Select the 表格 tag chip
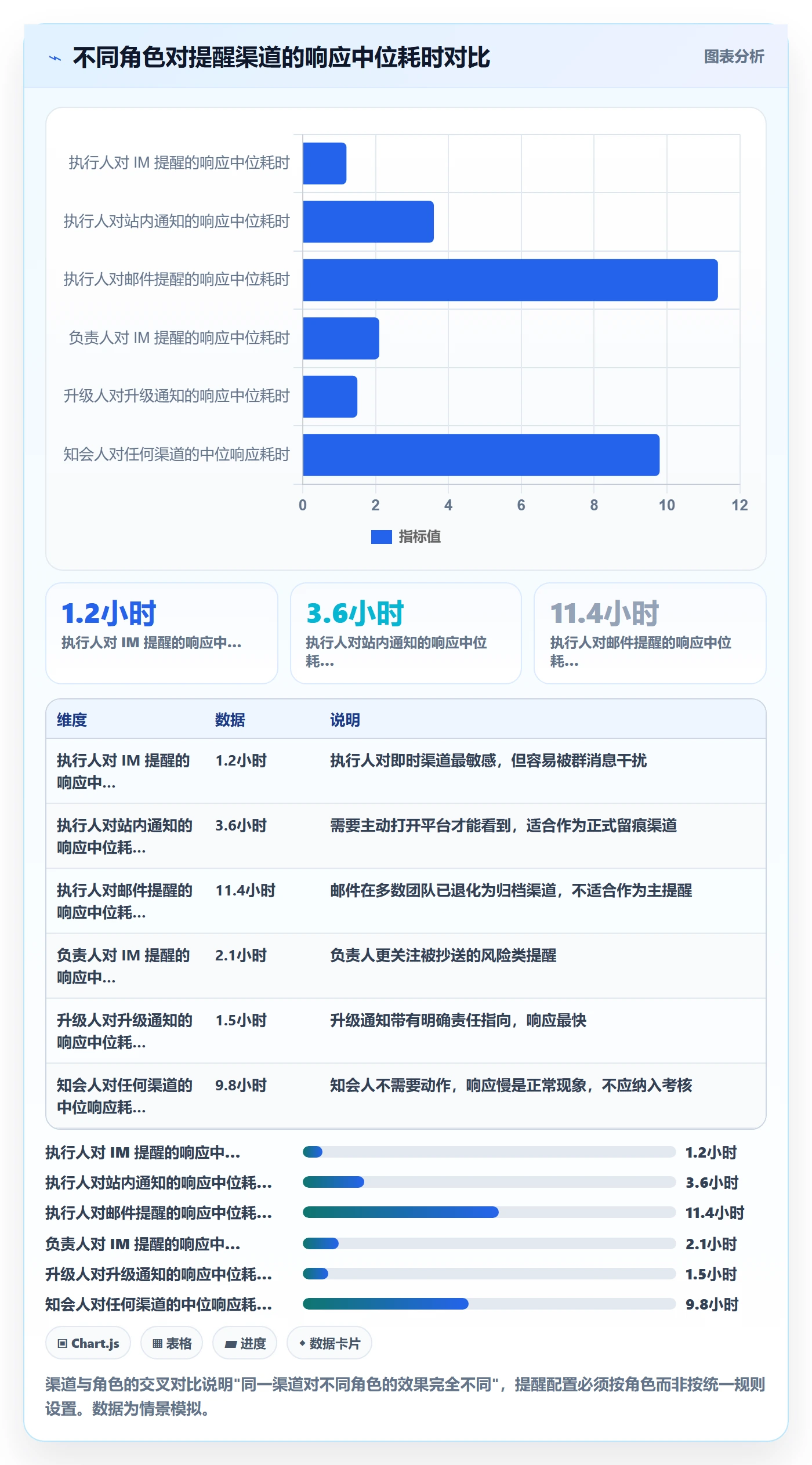This screenshot has height=1465, width=812. [x=172, y=1343]
